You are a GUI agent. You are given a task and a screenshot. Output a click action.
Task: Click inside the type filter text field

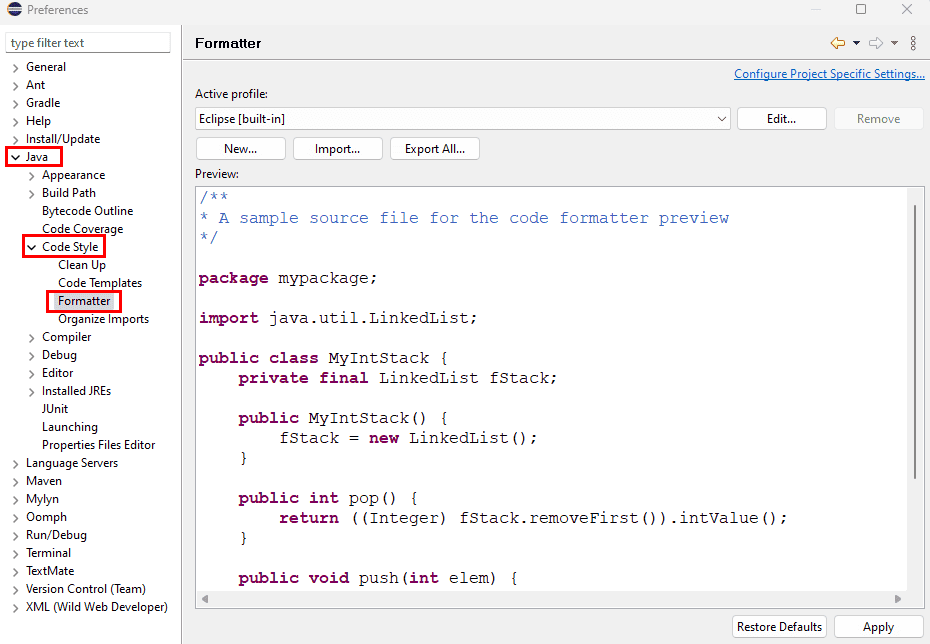click(87, 42)
